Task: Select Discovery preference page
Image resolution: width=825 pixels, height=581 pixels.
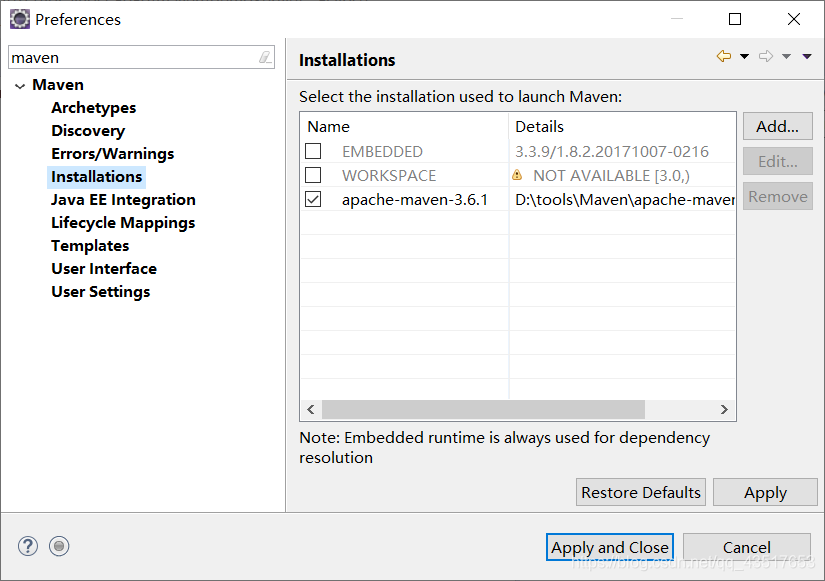Action: click(88, 131)
